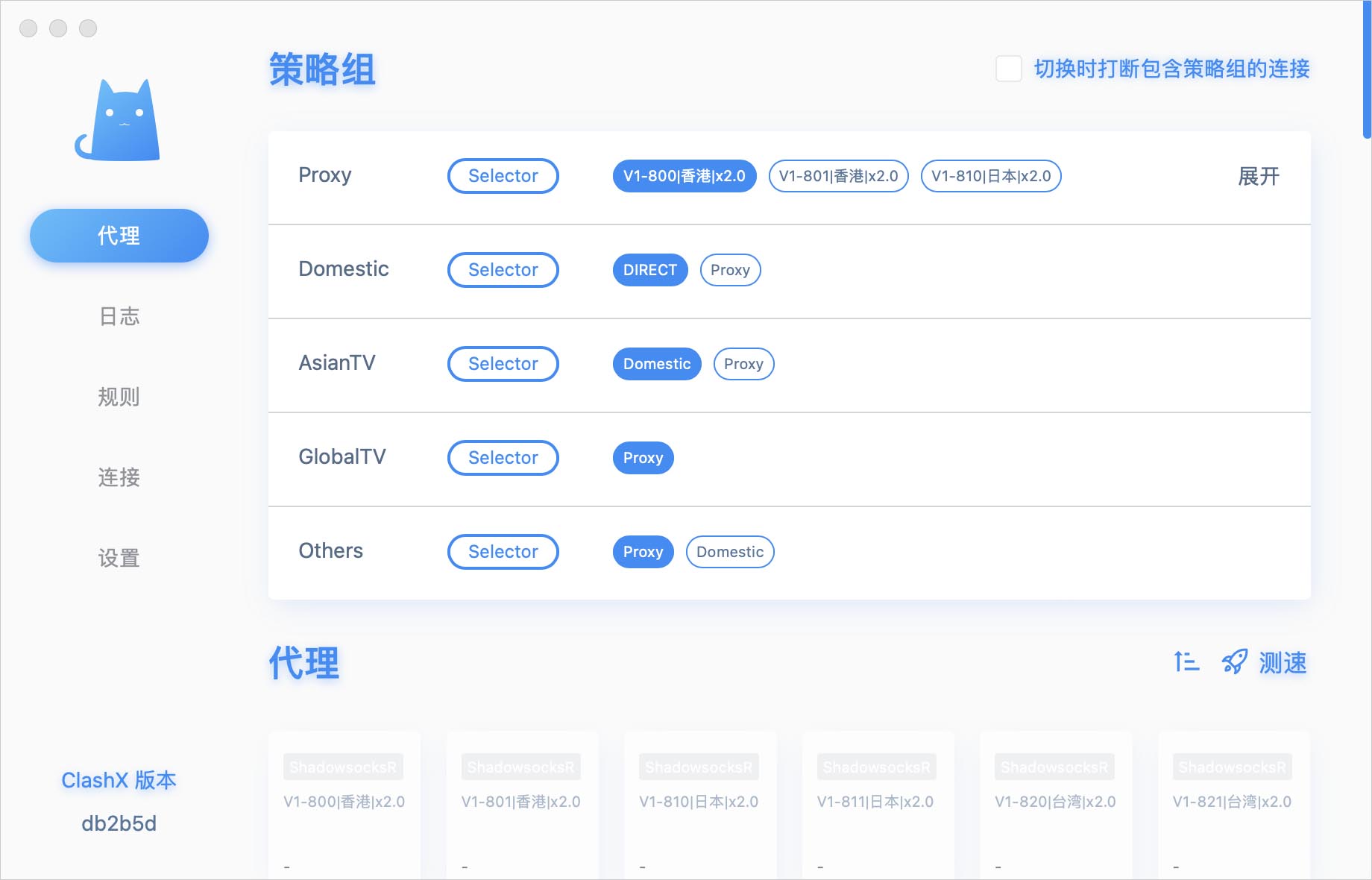
Task: Open the 规则 rules tab
Action: point(119,397)
